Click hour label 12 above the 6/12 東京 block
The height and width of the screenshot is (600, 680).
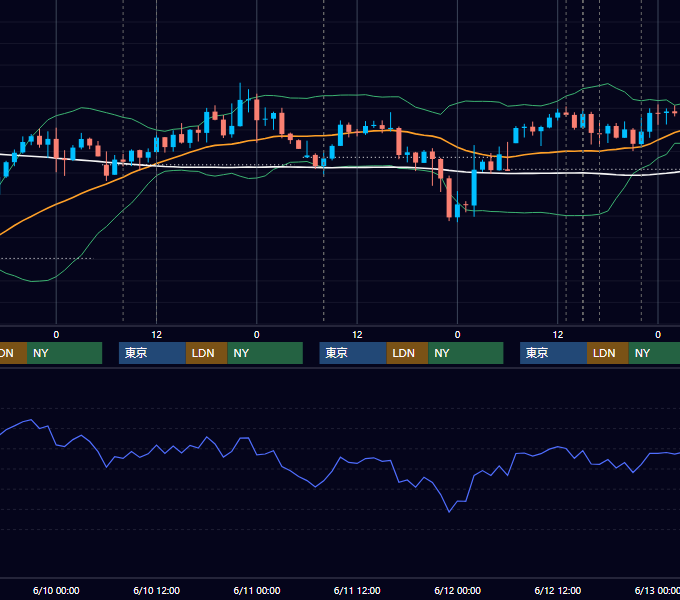pyautogui.click(x=558, y=335)
